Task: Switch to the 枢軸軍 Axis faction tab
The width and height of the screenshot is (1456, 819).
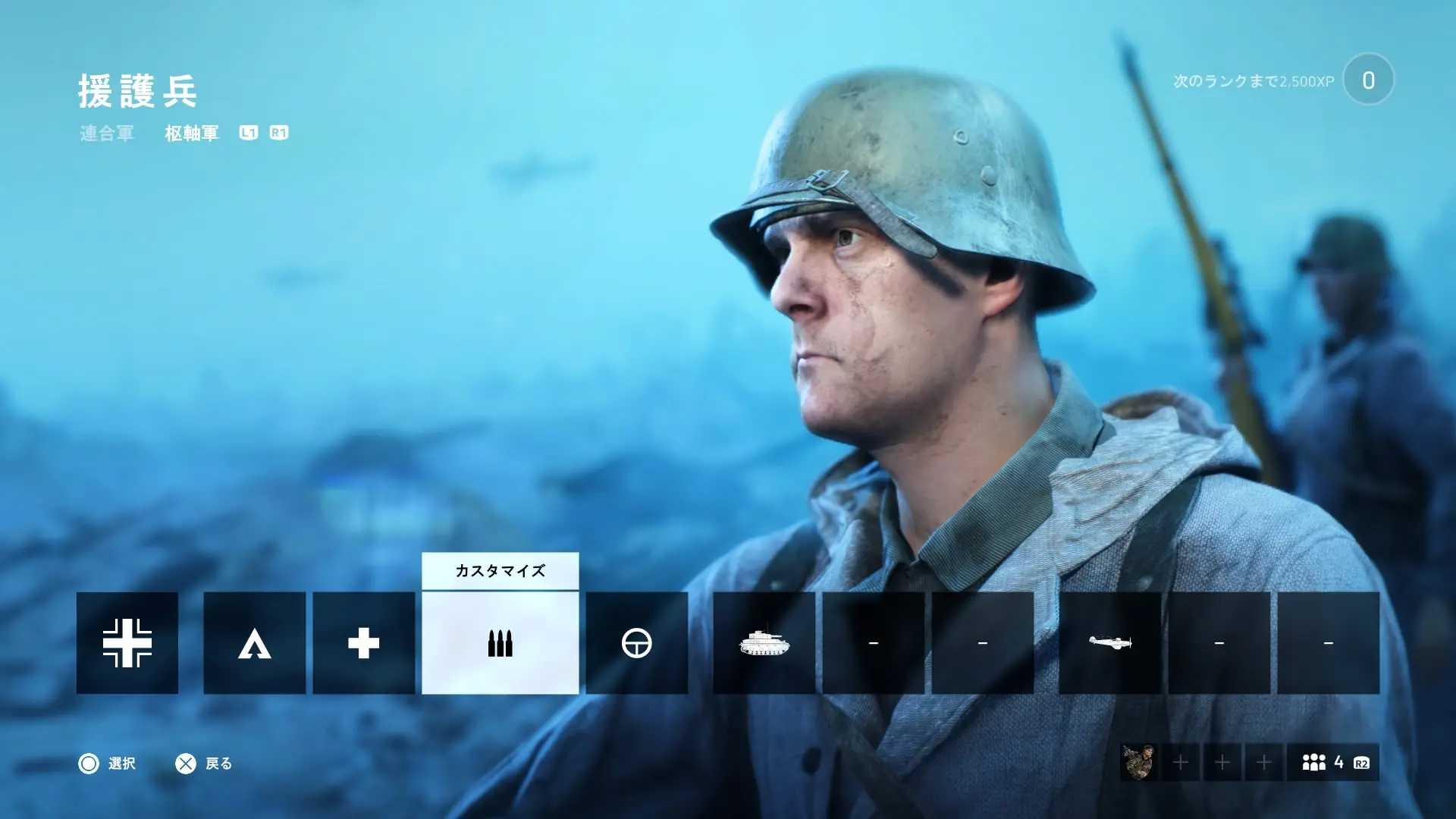Action: pos(192,133)
